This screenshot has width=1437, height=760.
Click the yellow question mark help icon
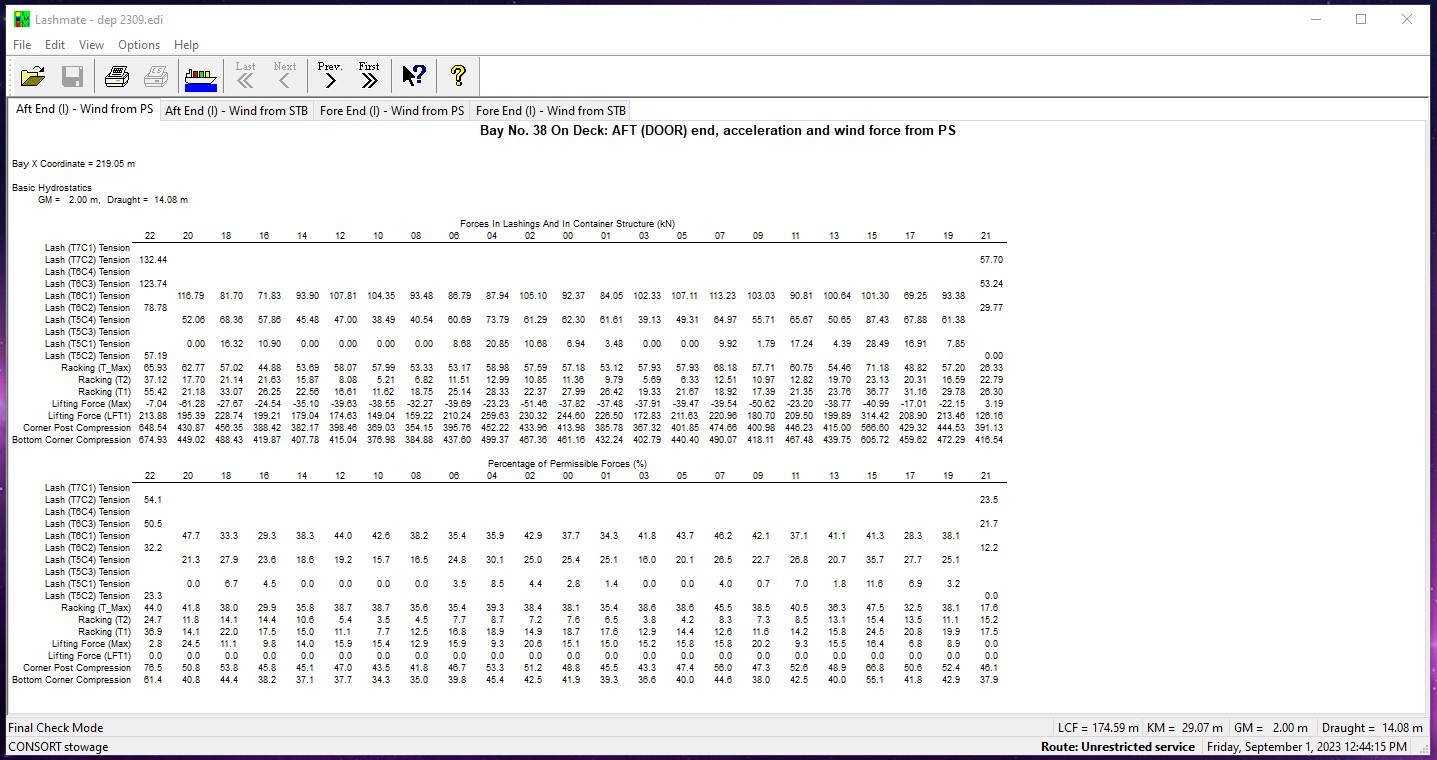[x=458, y=76]
